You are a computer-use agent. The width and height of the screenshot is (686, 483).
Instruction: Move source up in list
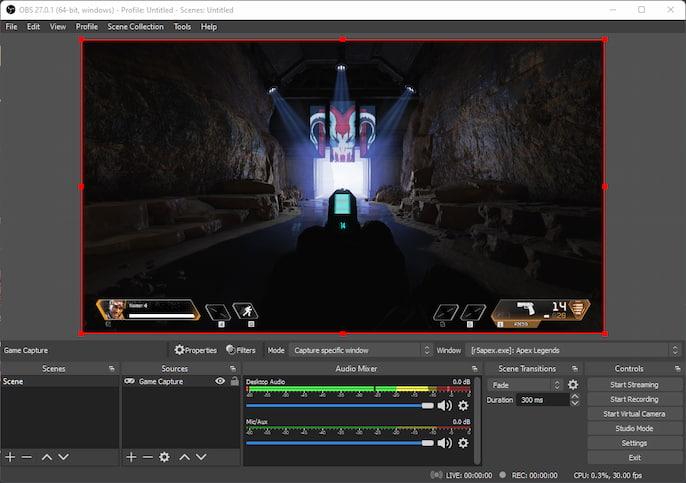pos(184,457)
